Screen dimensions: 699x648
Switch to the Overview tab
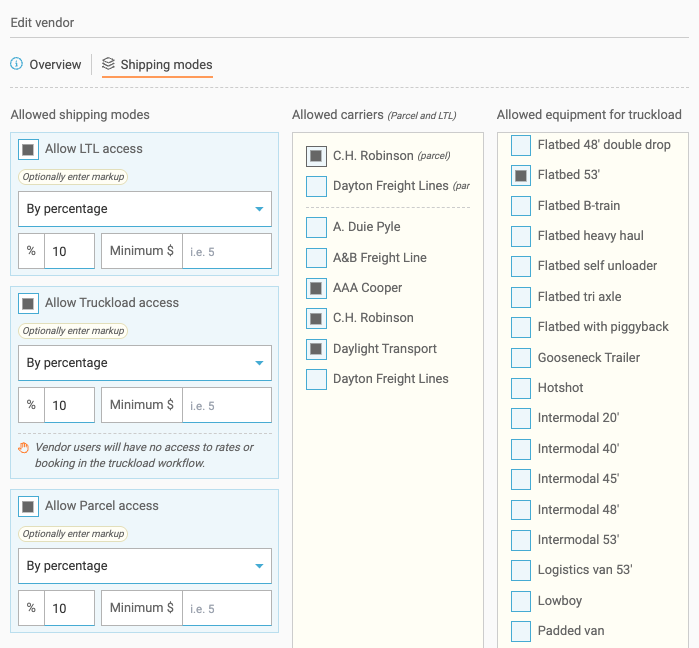pyautogui.click(x=55, y=65)
